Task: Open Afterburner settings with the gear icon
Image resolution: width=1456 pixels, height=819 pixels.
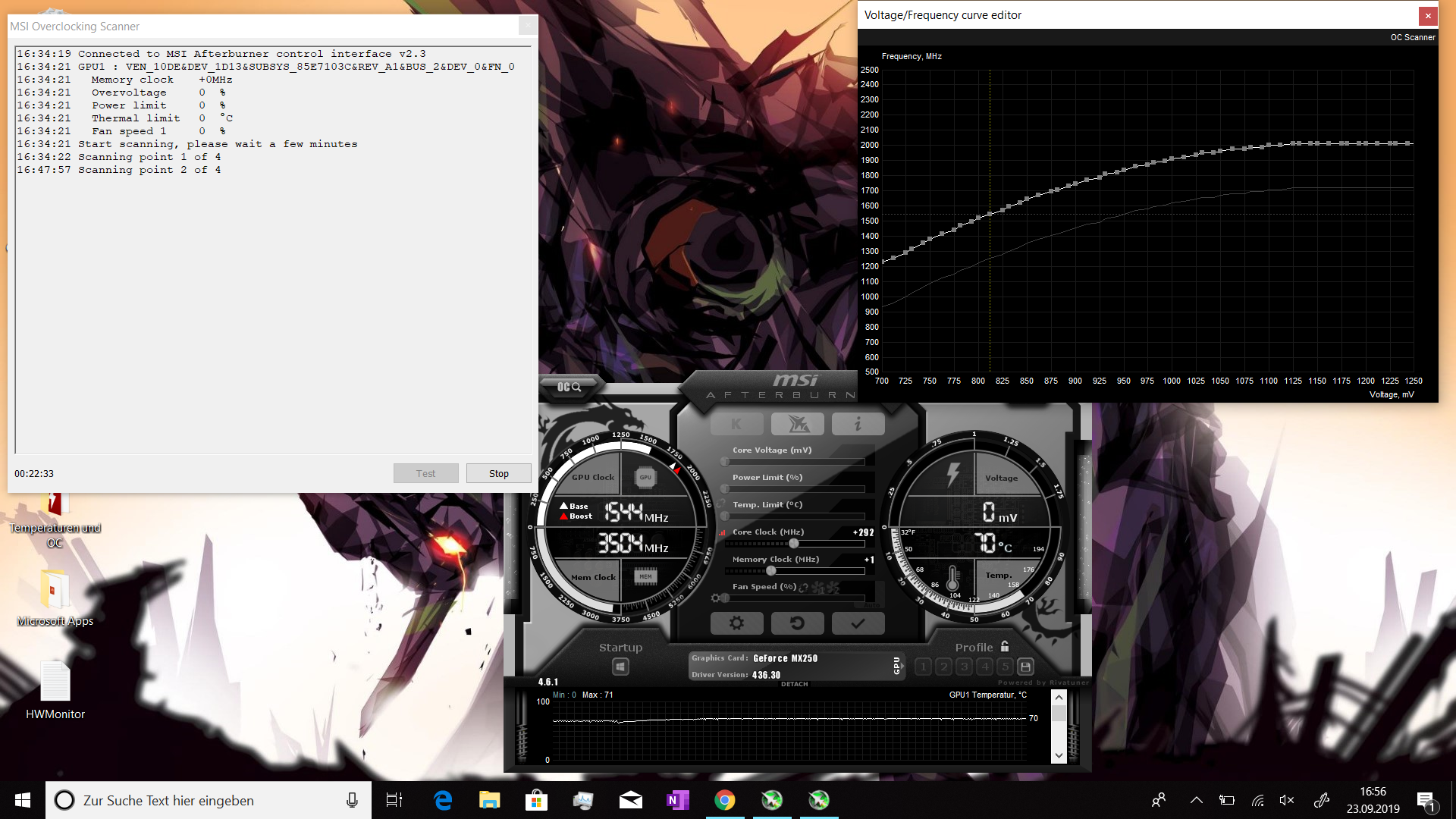Action: pyautogui.click(x=736, y=623)
